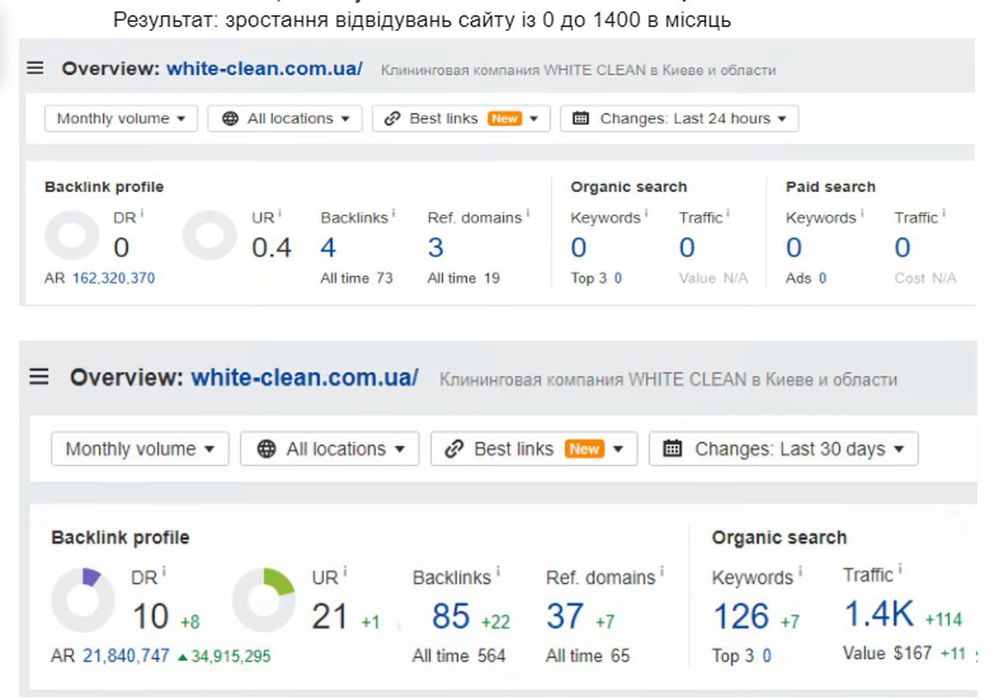Viewport: 994px width, 700px height.
Task: Click the Paid Keywords info icon in the top panel
Action: [862, 214]
